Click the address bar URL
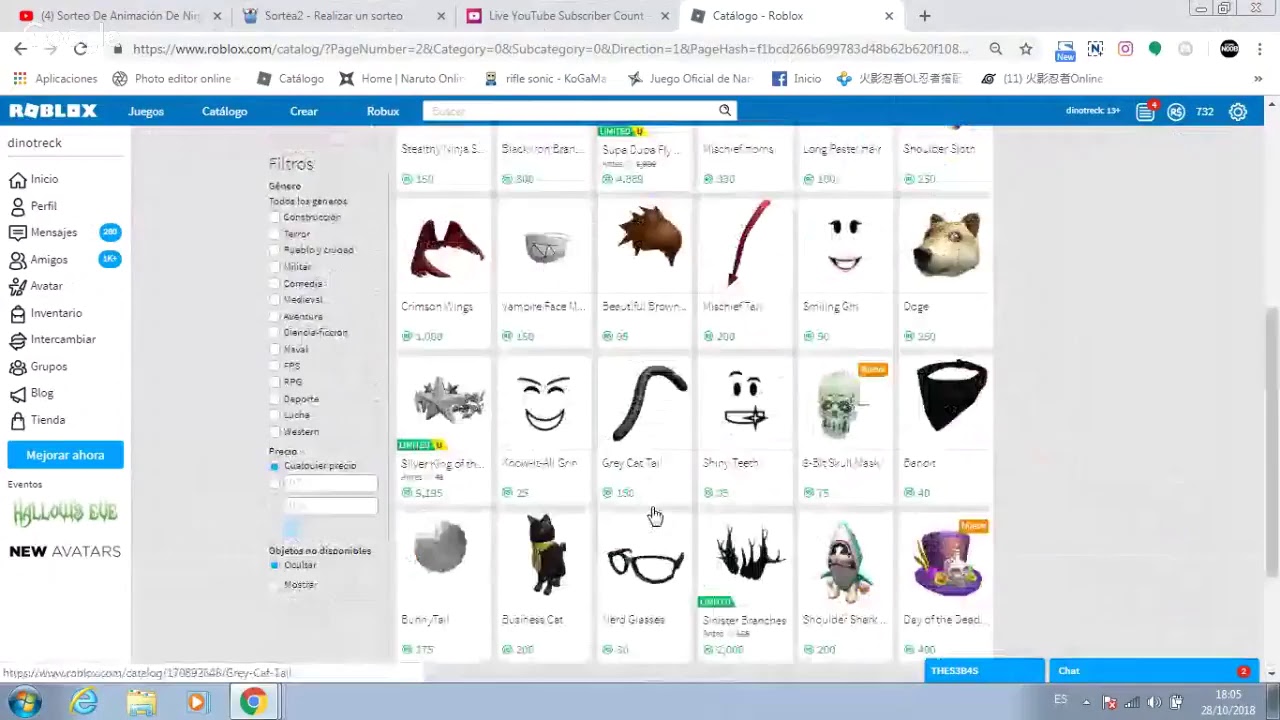1280x720 pixels. [x=550, y=48]
